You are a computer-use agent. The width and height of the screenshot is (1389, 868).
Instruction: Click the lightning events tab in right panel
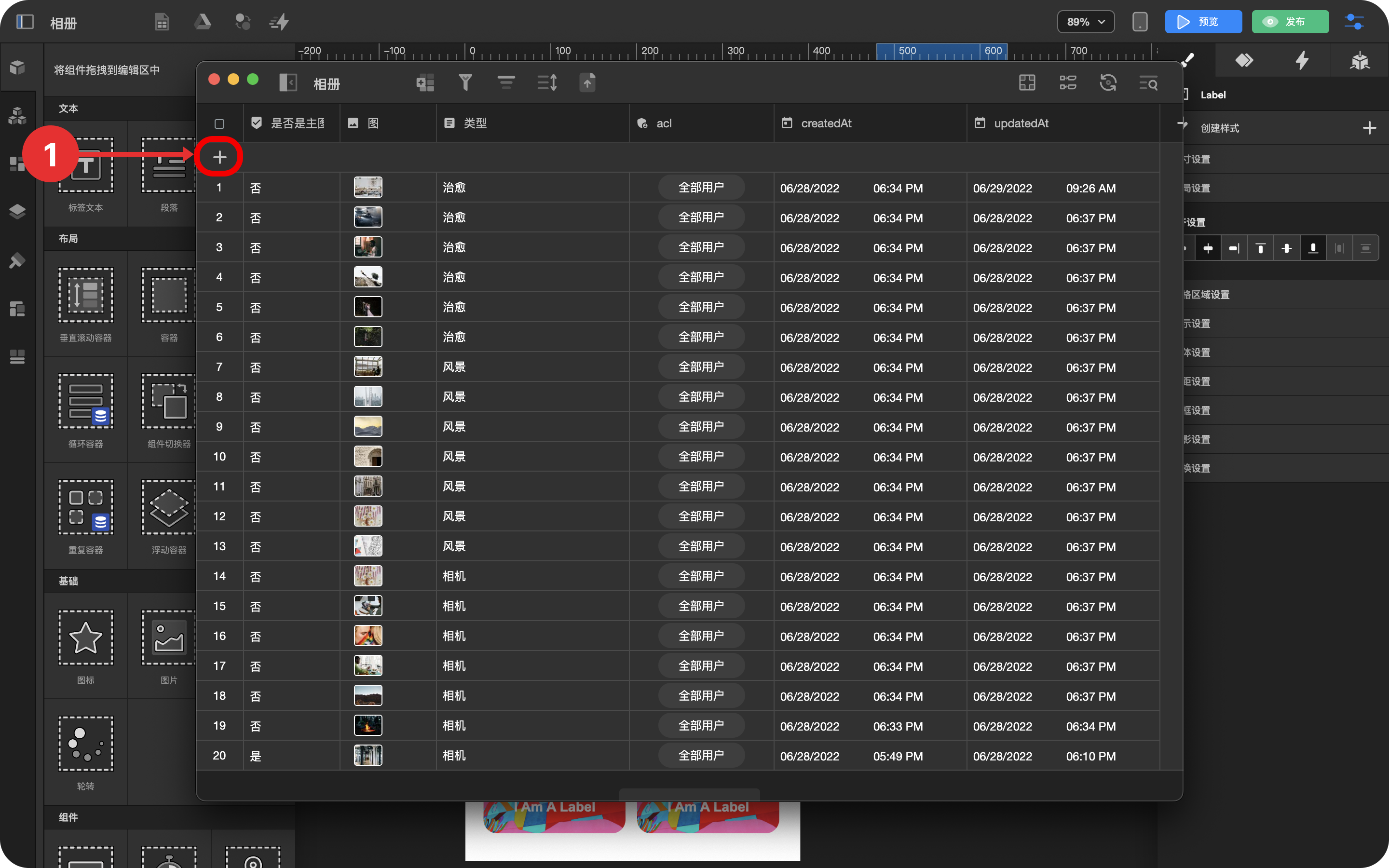pos(1302,60)
